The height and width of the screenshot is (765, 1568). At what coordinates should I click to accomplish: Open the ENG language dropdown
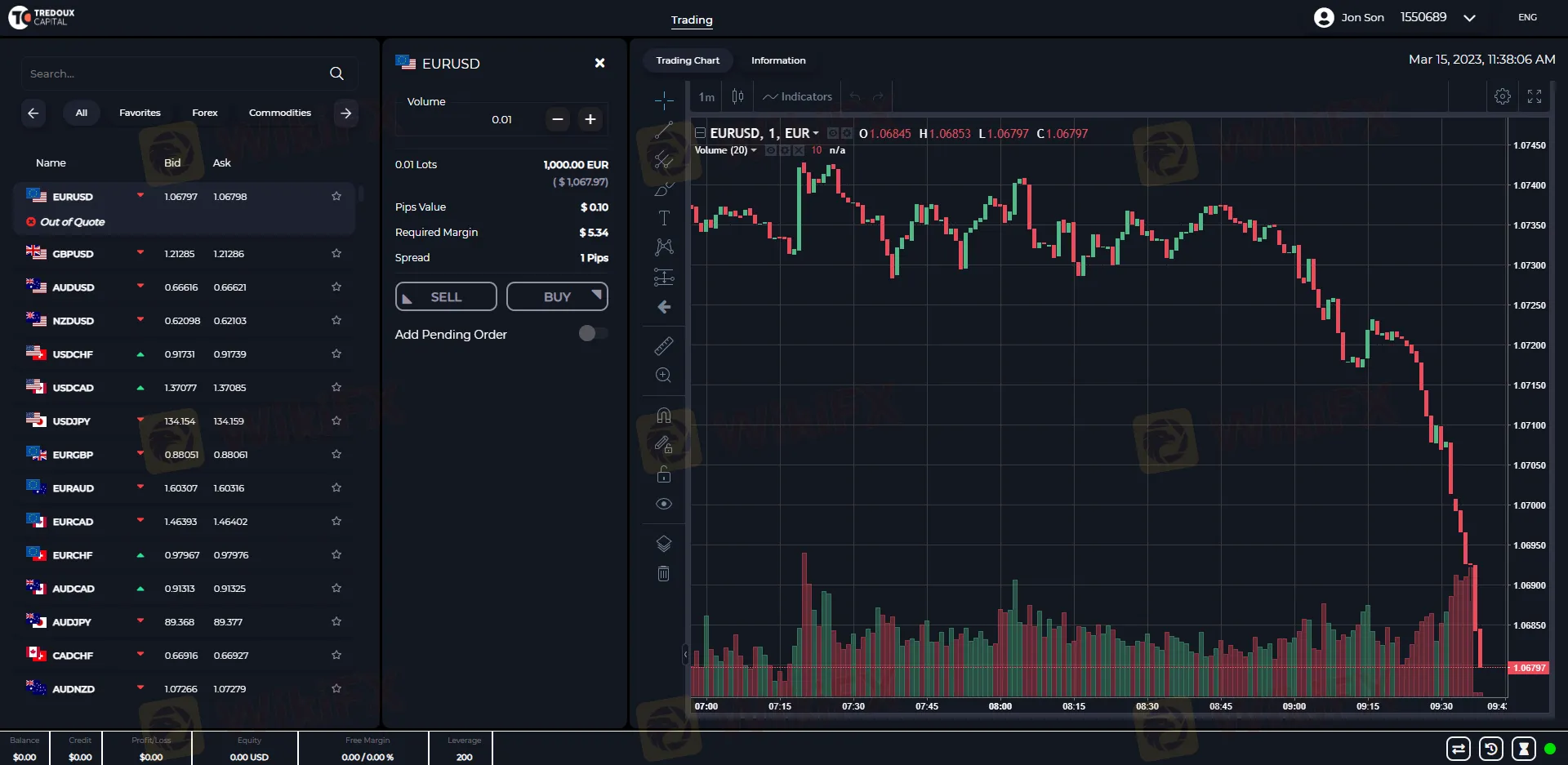[x=1527, y=16]
